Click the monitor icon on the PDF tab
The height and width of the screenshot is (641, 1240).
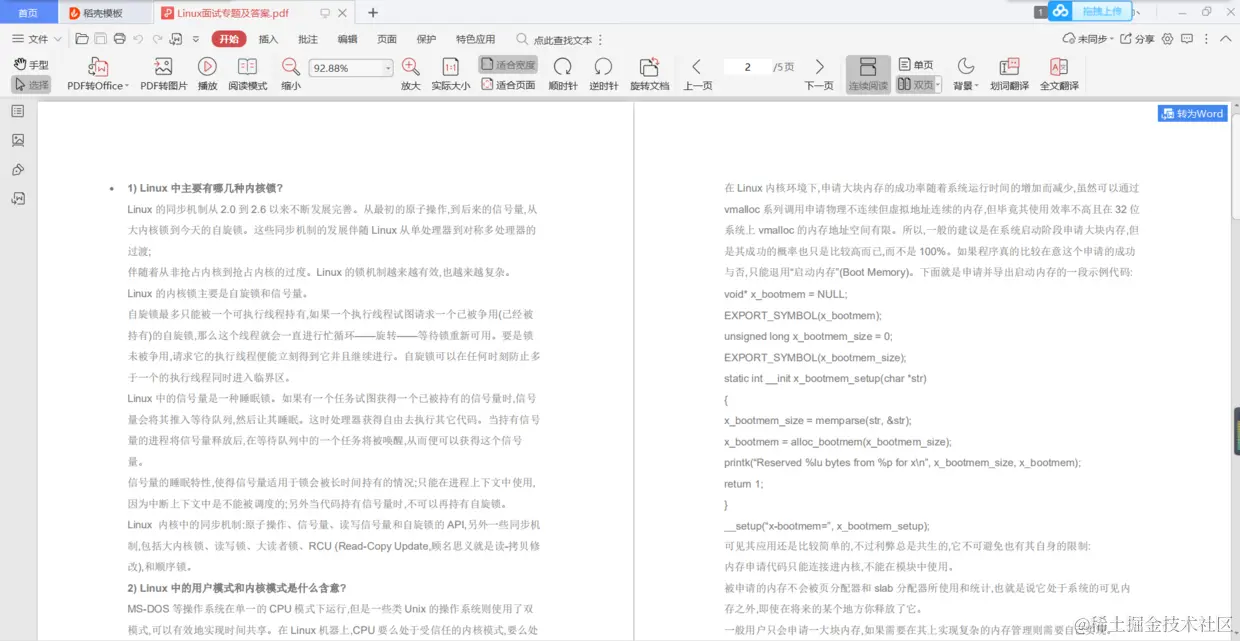[x=324, y=13]
